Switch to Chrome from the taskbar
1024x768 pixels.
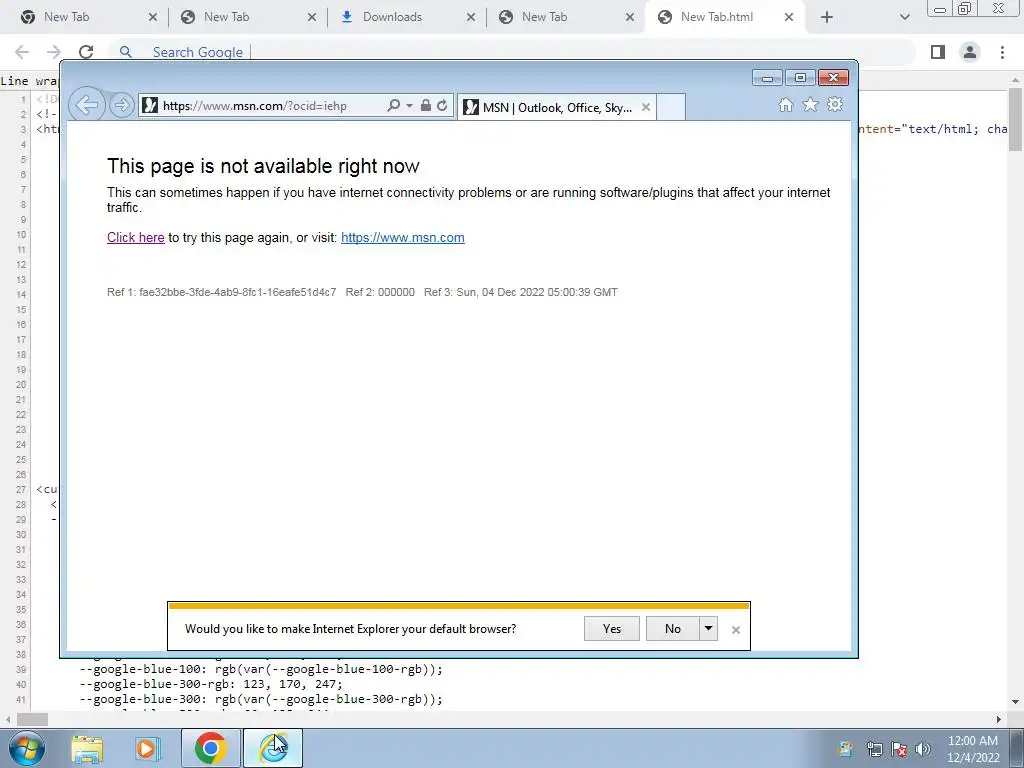(x=210, y=748)
